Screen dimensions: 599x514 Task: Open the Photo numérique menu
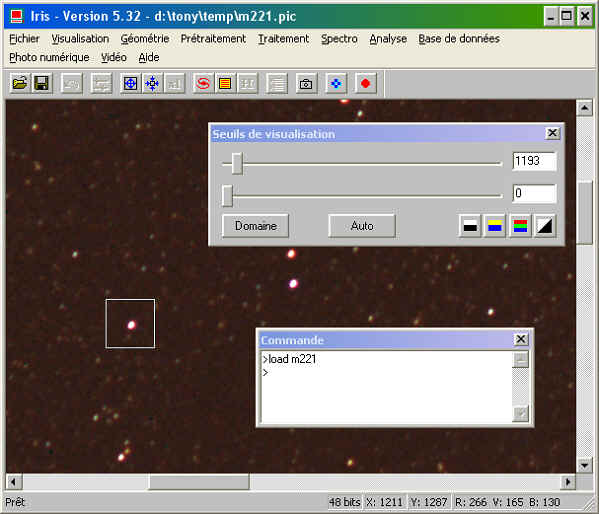pyautogui.click(x=49, y=57)
